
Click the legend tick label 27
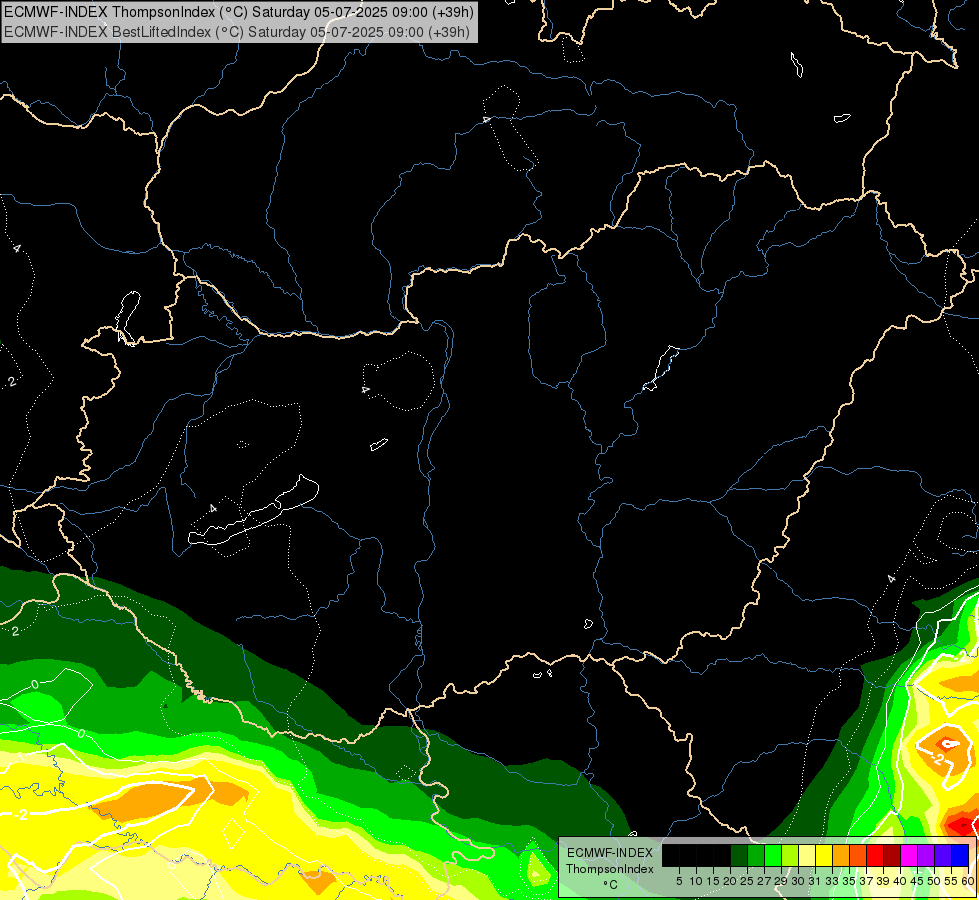764,881
